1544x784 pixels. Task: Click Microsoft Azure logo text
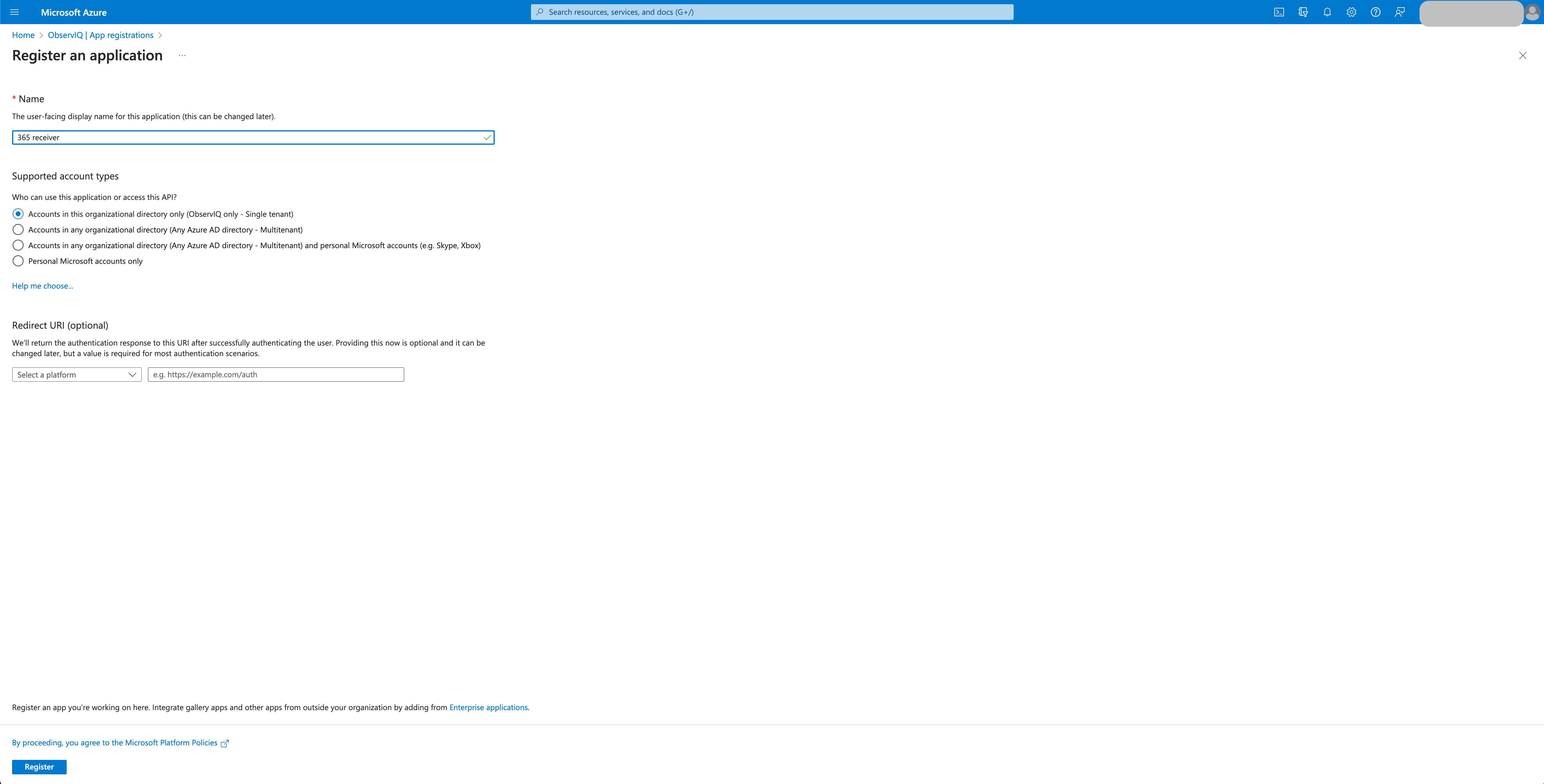(x=74, y=12)
